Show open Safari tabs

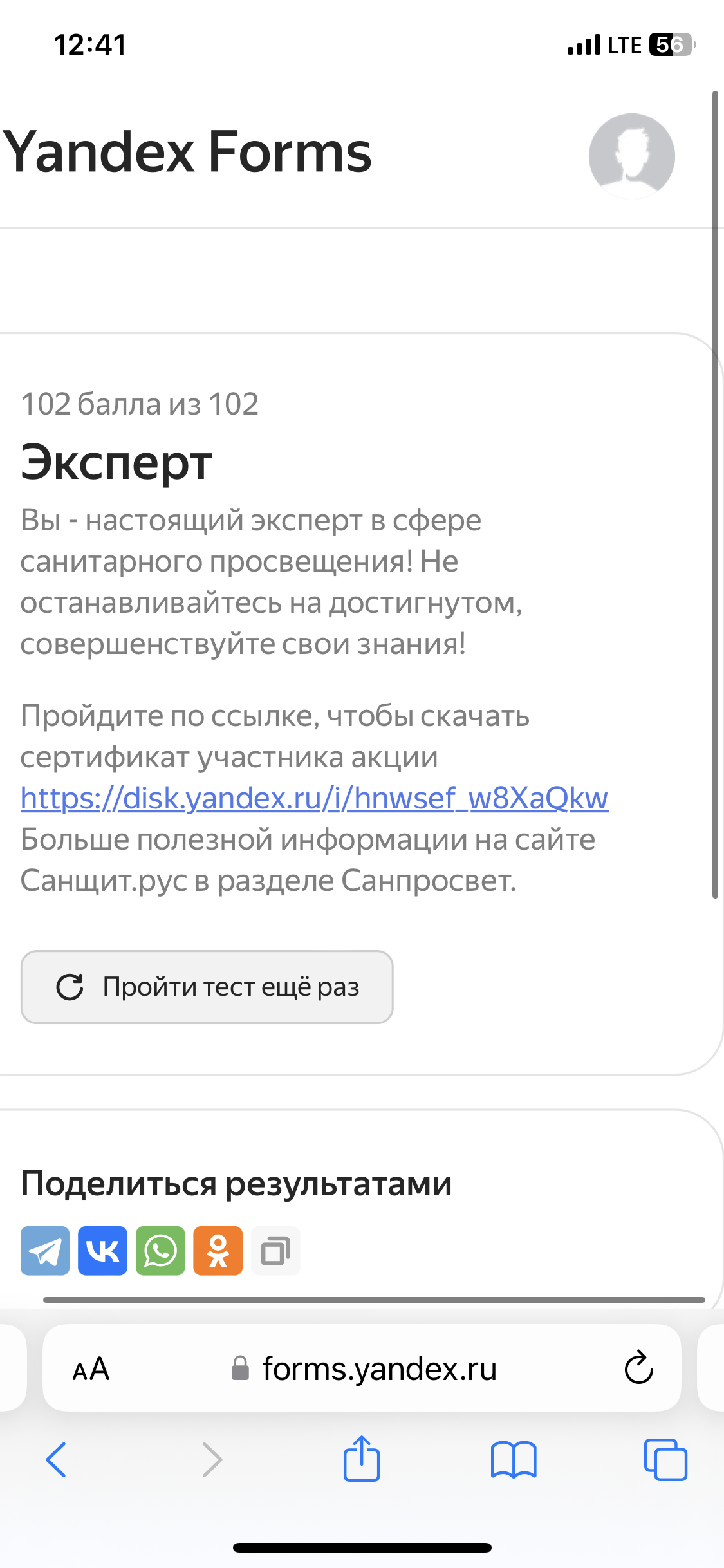coord(665,1459)
